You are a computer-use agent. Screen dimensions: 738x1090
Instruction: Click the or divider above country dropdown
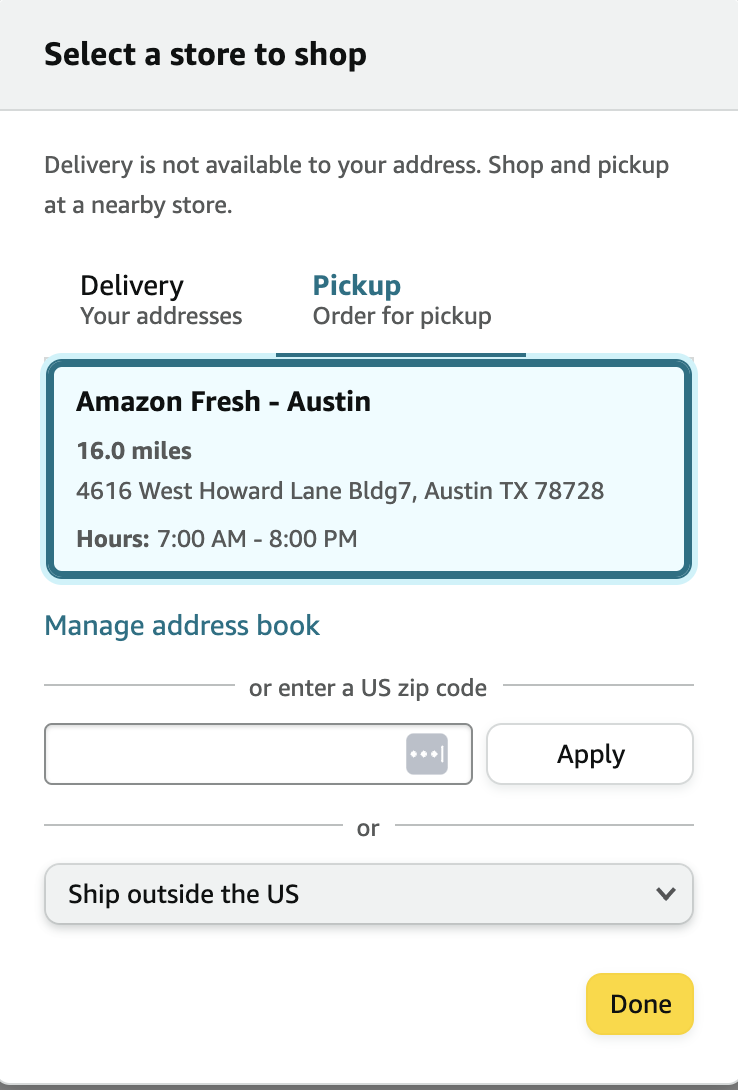tap(368, 828)
